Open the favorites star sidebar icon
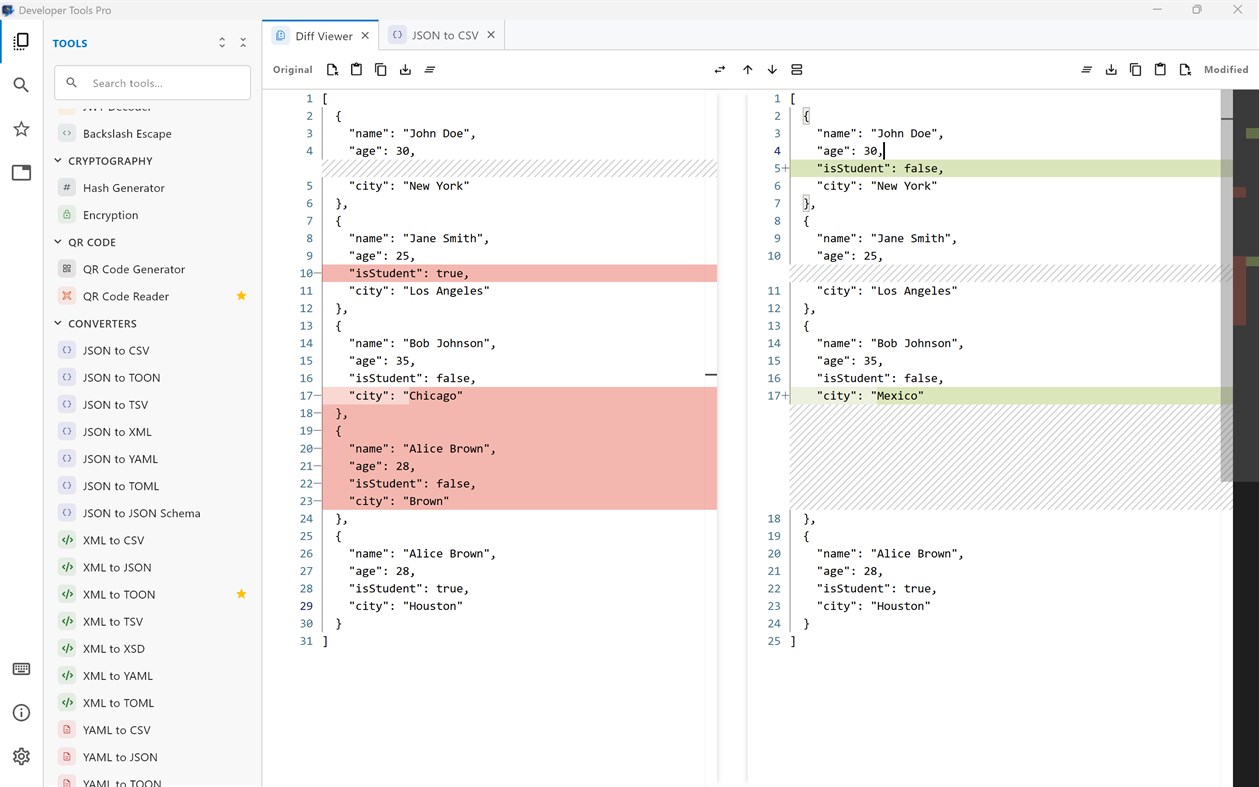The width and height of the screenshot is (1259, 787). pos(21,129)
